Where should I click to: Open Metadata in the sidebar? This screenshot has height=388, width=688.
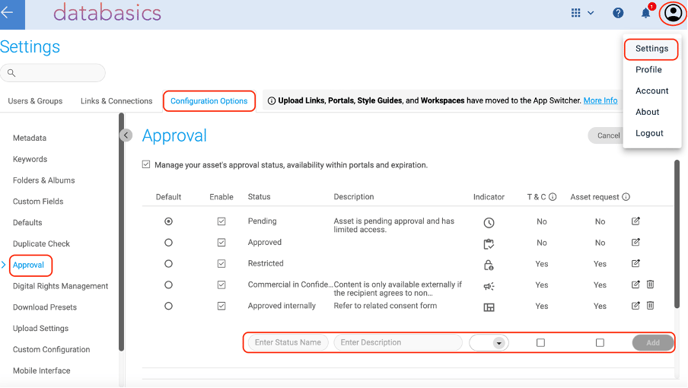[x=29, y=138]
